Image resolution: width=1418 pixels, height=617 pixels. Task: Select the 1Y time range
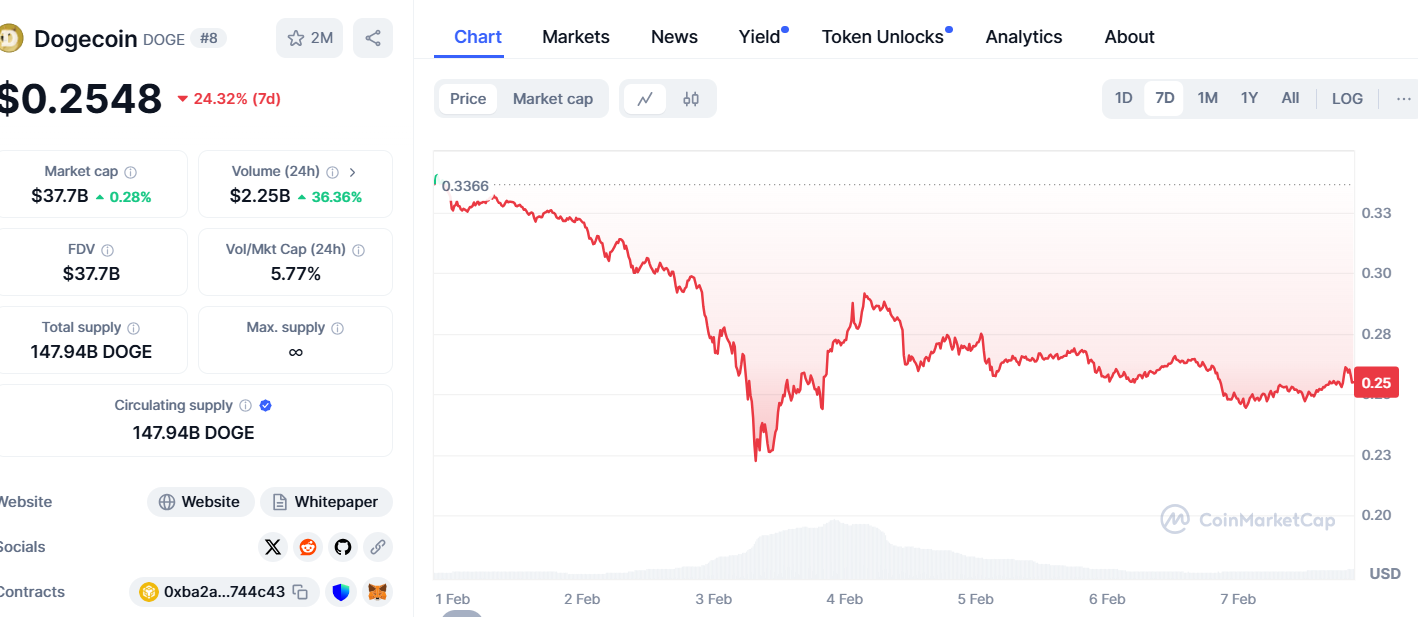click(1249, 98)
